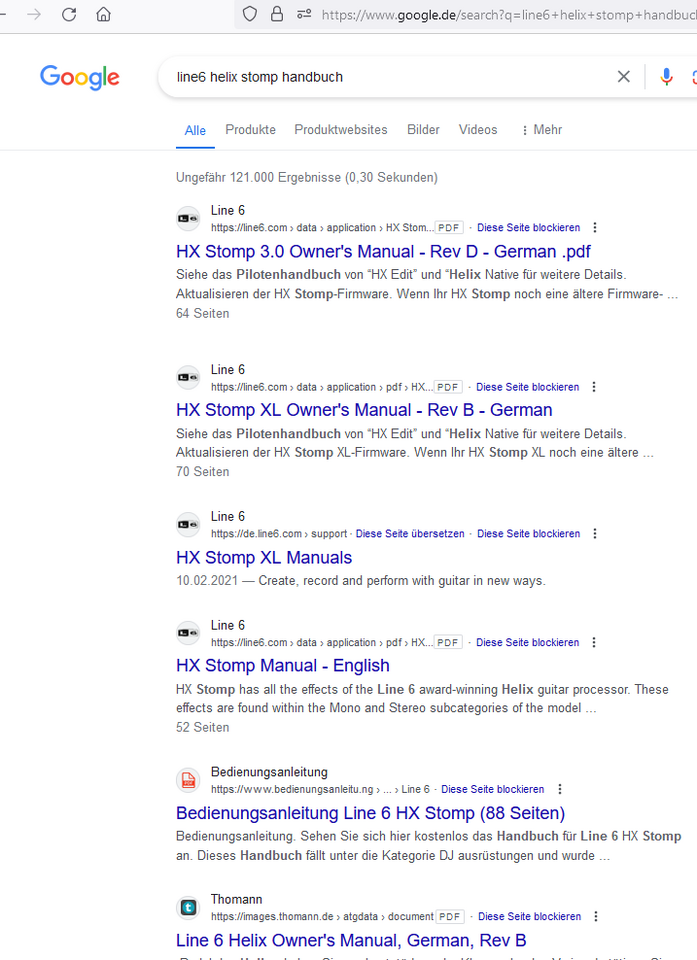697x960 pixels.
Task: Click the padlock site security icon
Action: (277, 14)
